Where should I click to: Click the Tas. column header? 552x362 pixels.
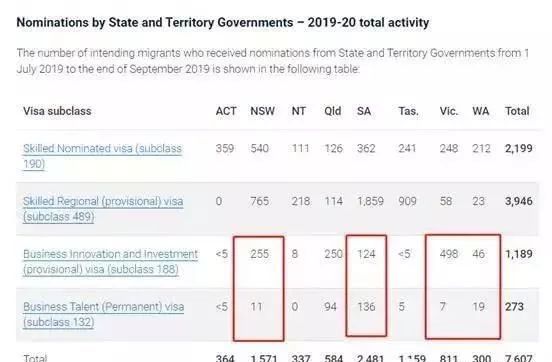click(408, 111)
